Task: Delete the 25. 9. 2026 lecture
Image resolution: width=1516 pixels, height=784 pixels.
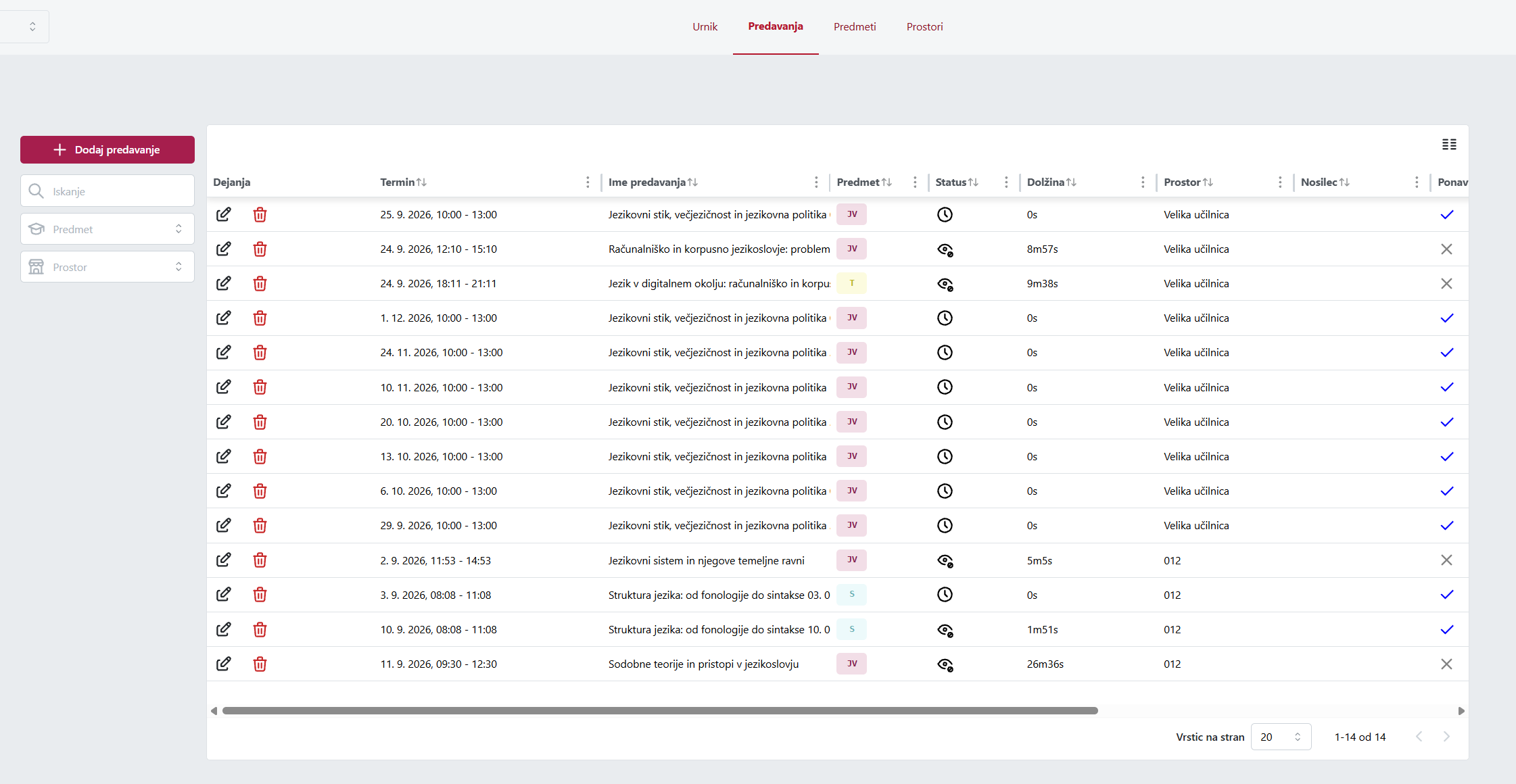Action: tap(260, 214)
